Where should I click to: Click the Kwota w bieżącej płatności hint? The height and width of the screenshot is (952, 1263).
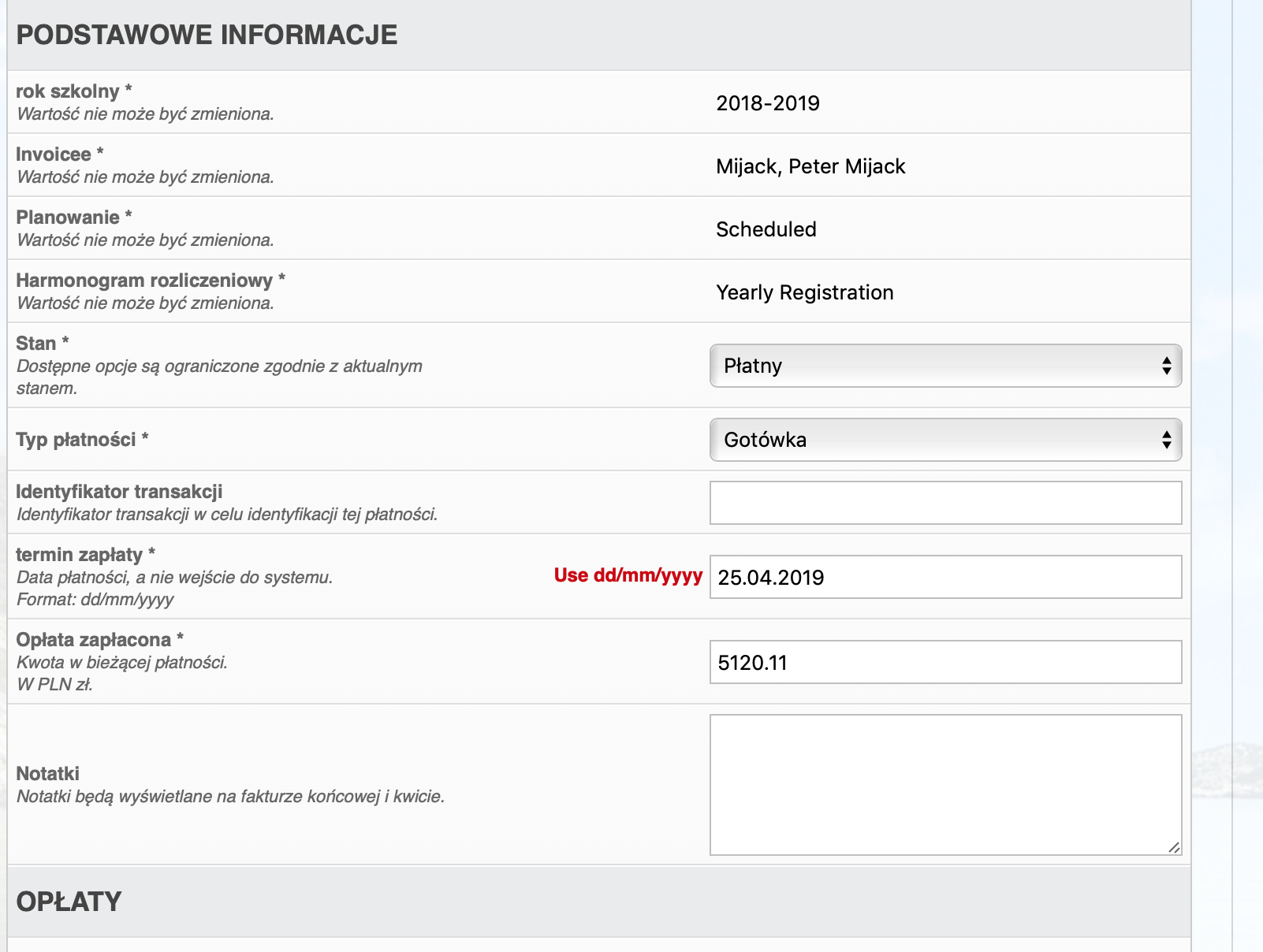tap(122, 663)
